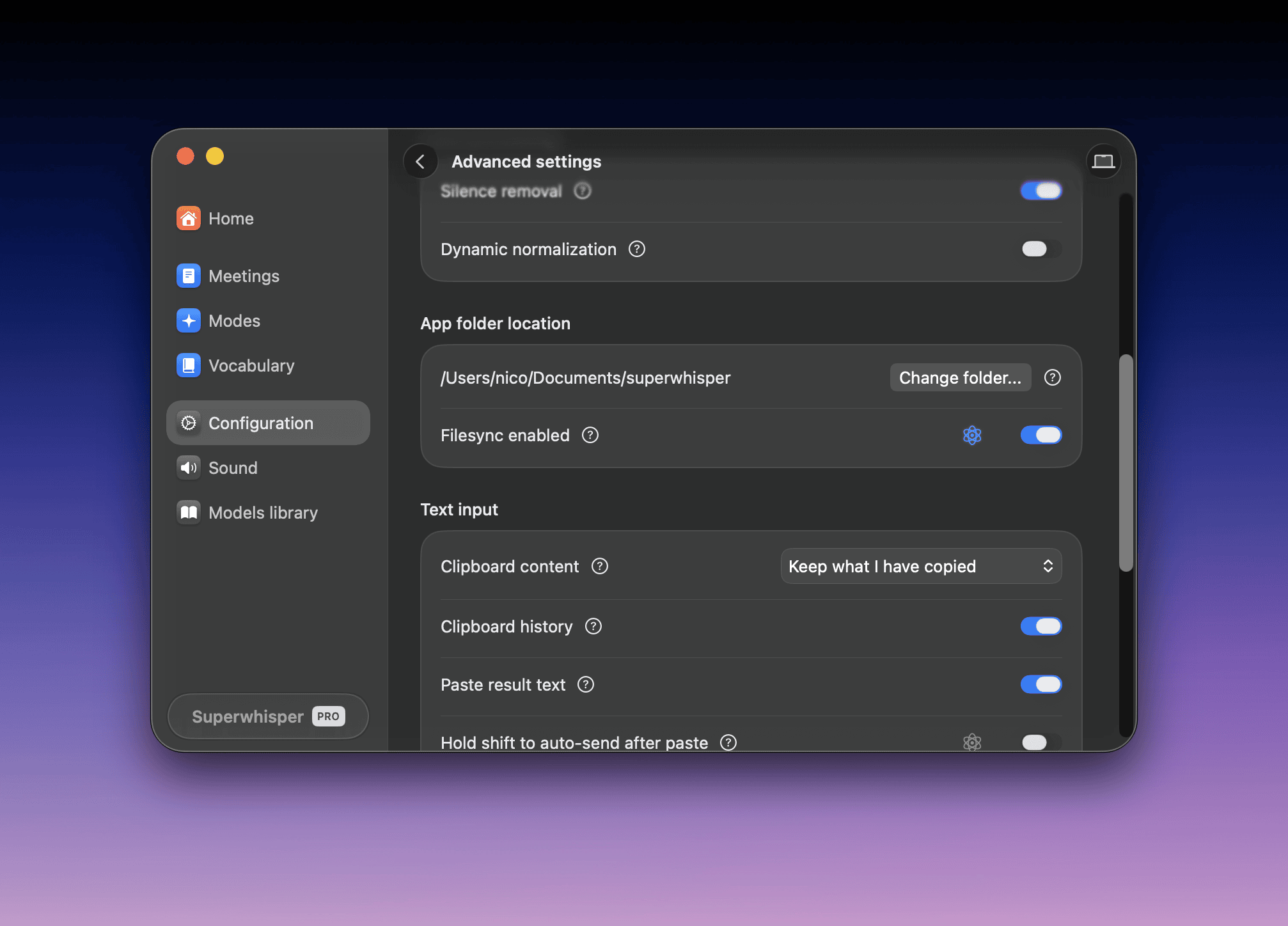Click the laptop icon in the top-right corner
The width and height of the screenshot is (1288, 926).
coord(1103,161)
